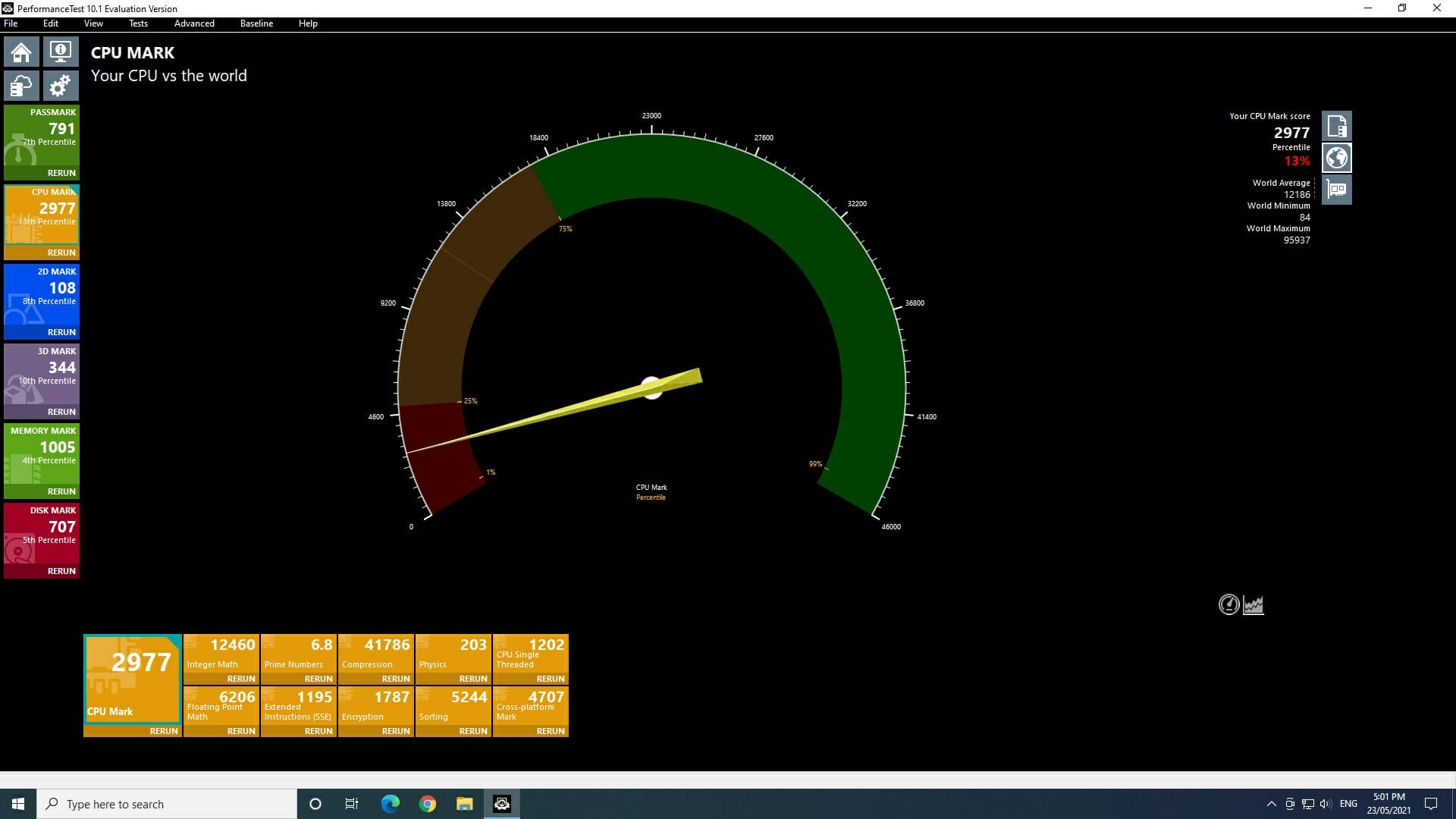Rerun the Sorting test
The image size is (1456, 819).
click(473, 731)
